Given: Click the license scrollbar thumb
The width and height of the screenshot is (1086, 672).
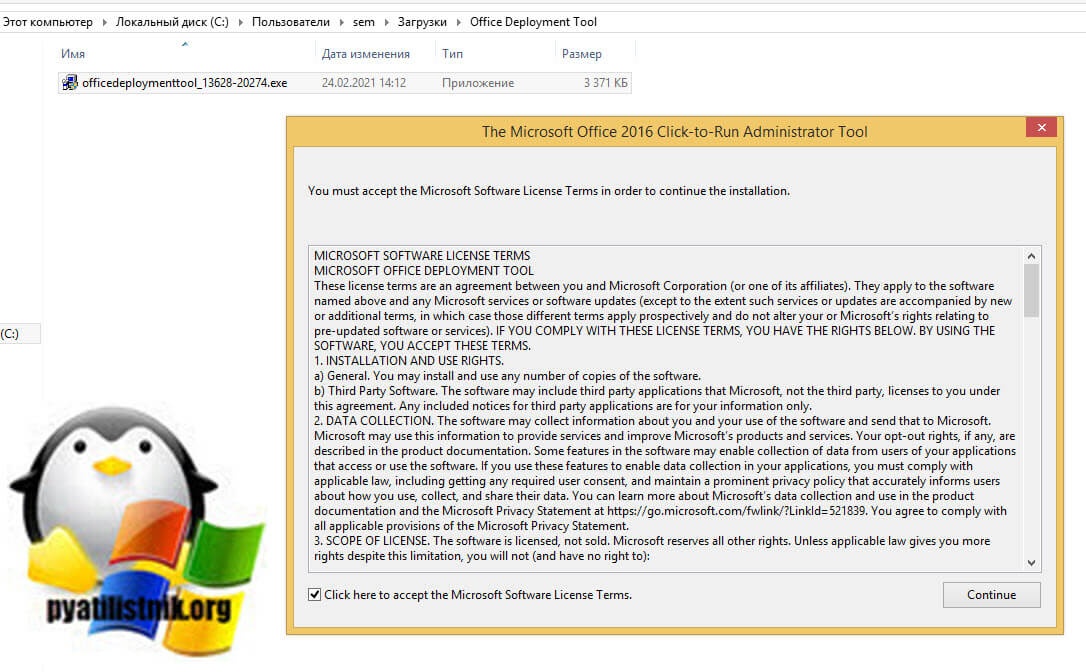Looking at the screenshot, I should click(x=1031, y=290).
